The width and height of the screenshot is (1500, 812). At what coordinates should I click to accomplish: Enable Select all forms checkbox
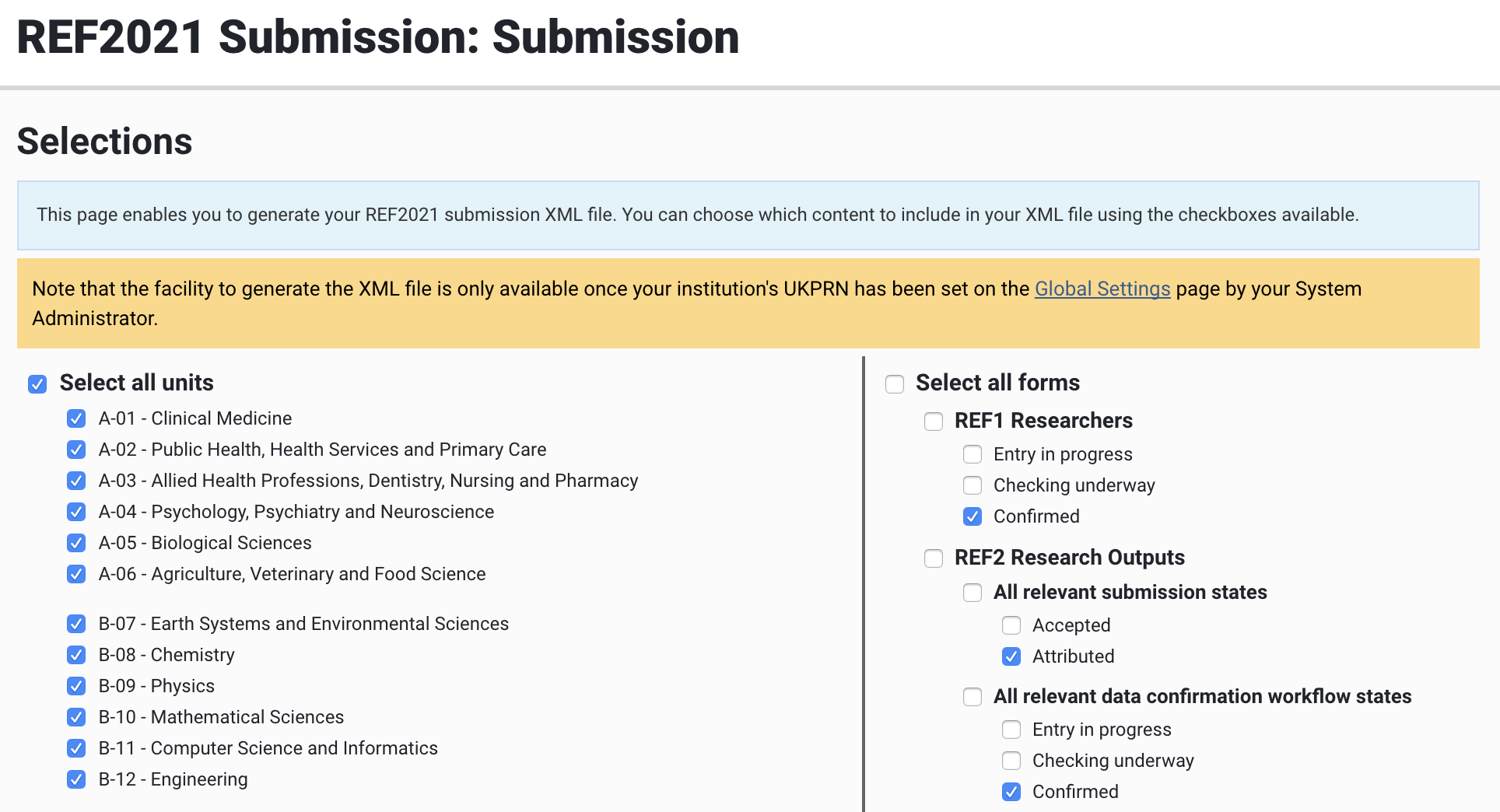[895, 383]
